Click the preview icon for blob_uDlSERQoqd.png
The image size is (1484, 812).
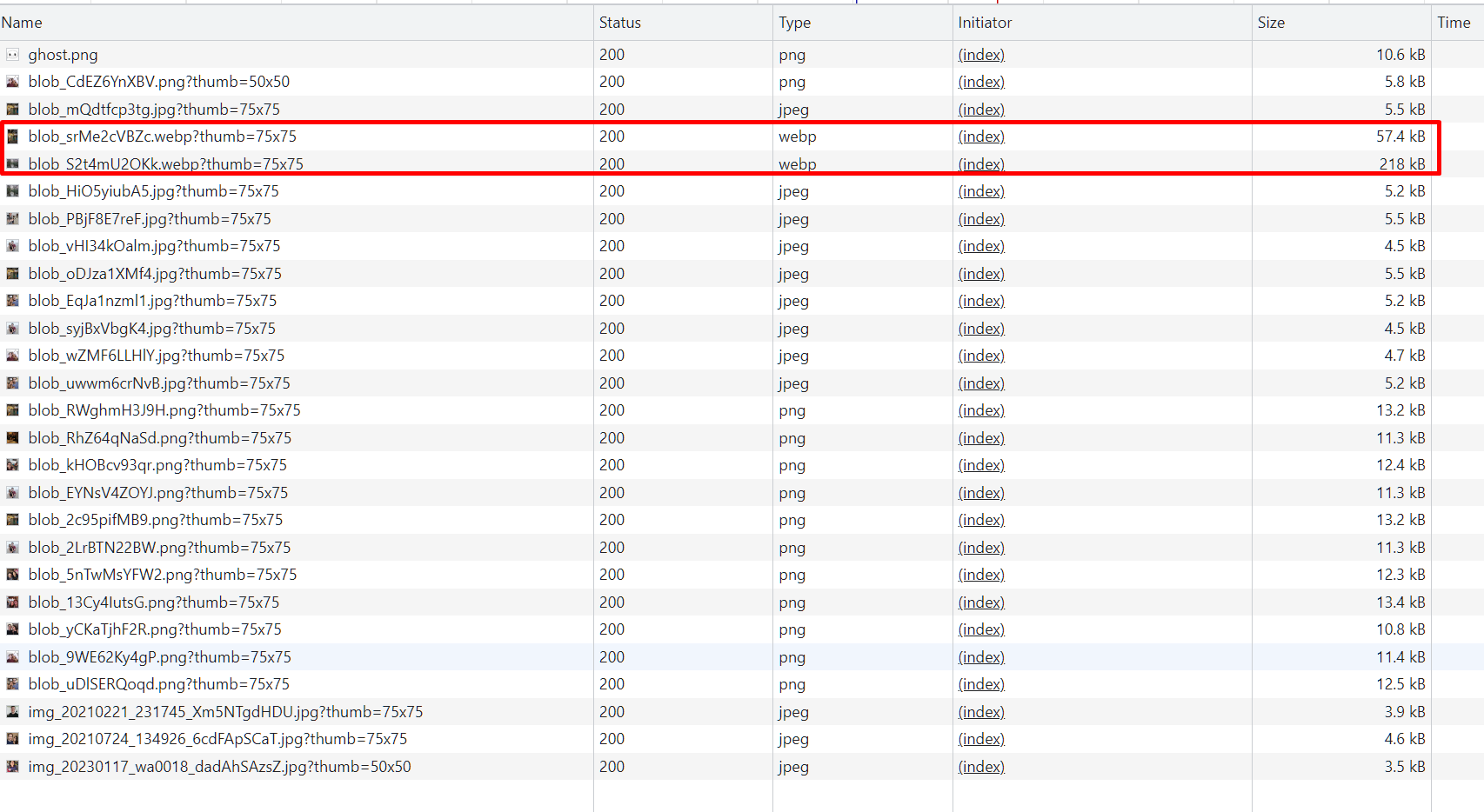[x=12, y=684]
